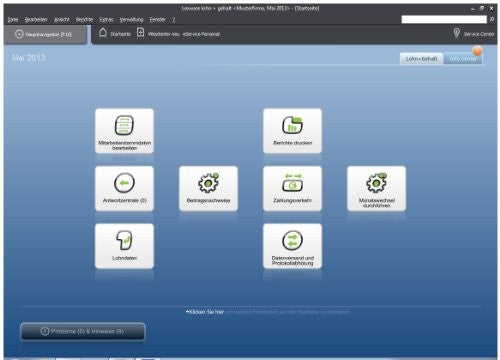Switch to the Lohn+Gehalt tab
Screen dimensions: 500x360
421,59
